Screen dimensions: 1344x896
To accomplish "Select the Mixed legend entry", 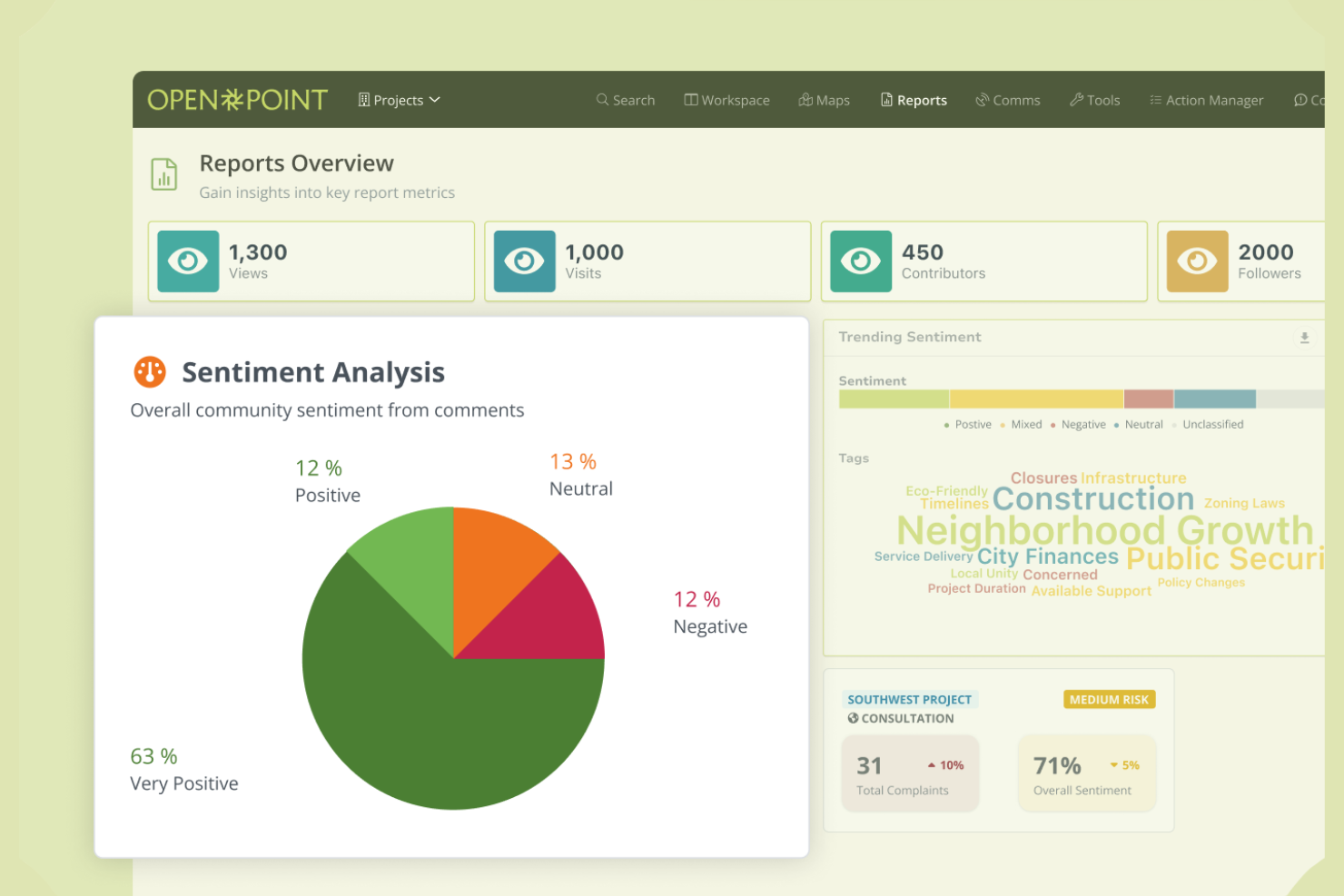I will click(x=1022, y=425).
